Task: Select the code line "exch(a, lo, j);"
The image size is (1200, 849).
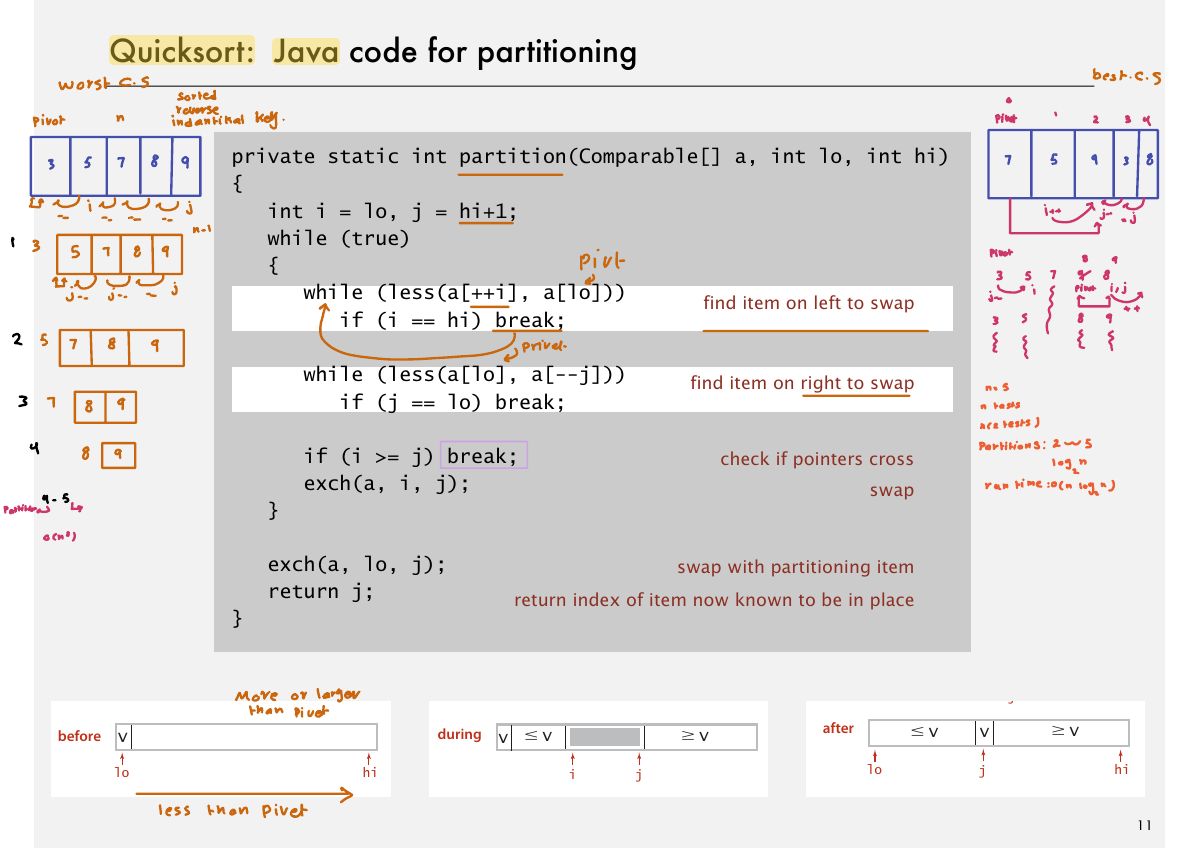Action: (357, 565)
